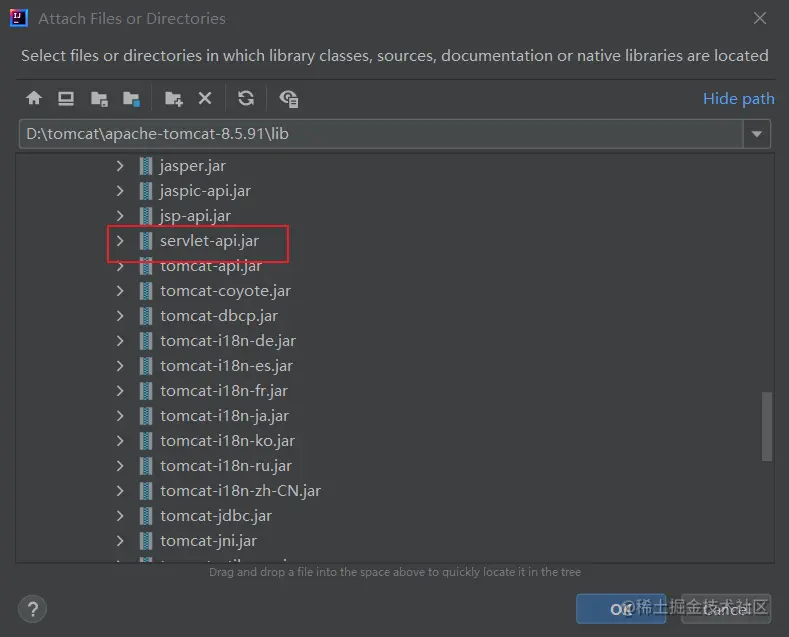Select tomcat-dbcp.jar file name

click(219, 316)
